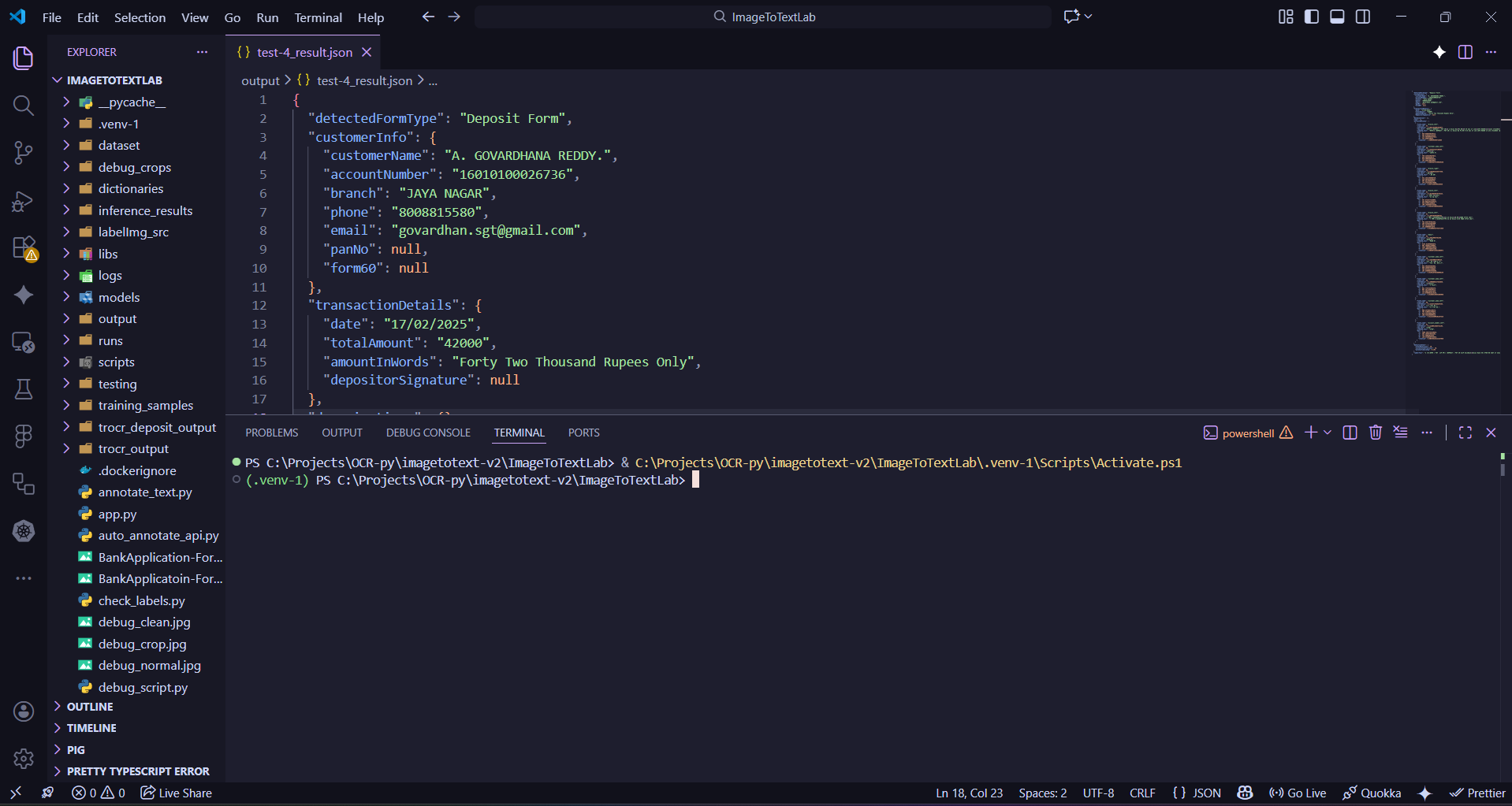Viewport: 1512px width, 806px height.
Task: Change CRLF end of line sequence
Action: point(1142,793)
